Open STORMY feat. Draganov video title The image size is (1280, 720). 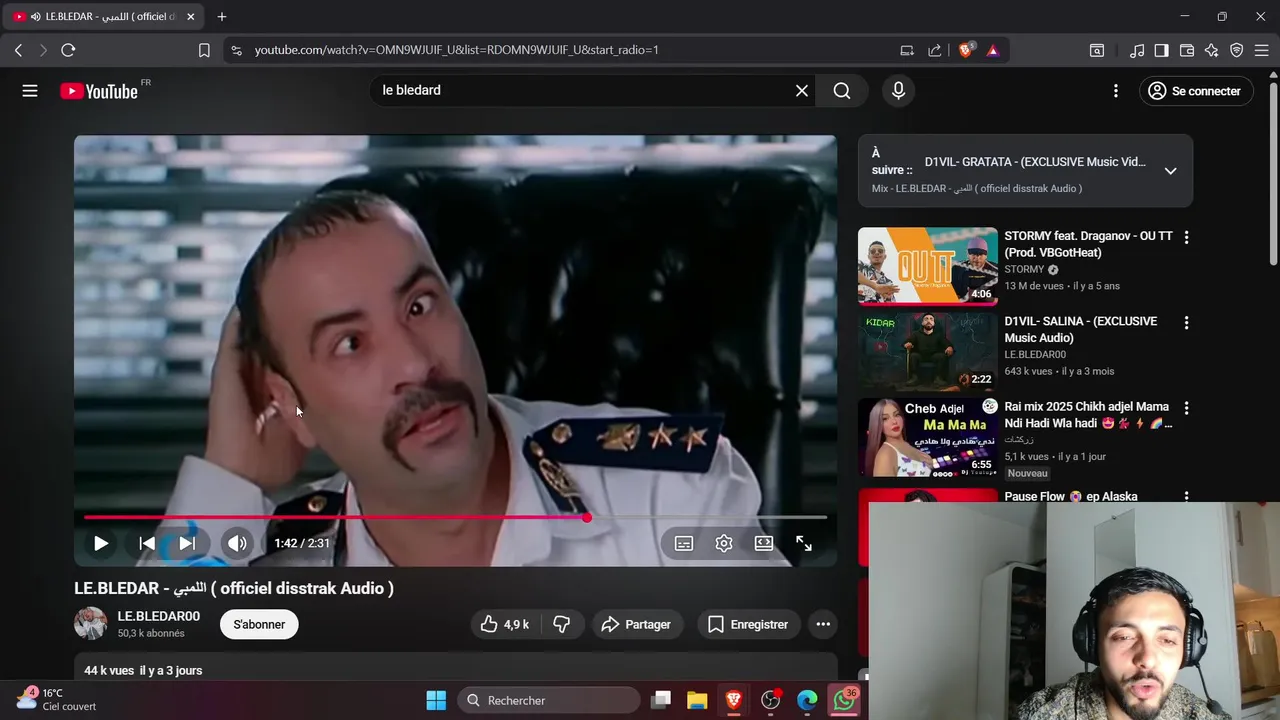1088,244
